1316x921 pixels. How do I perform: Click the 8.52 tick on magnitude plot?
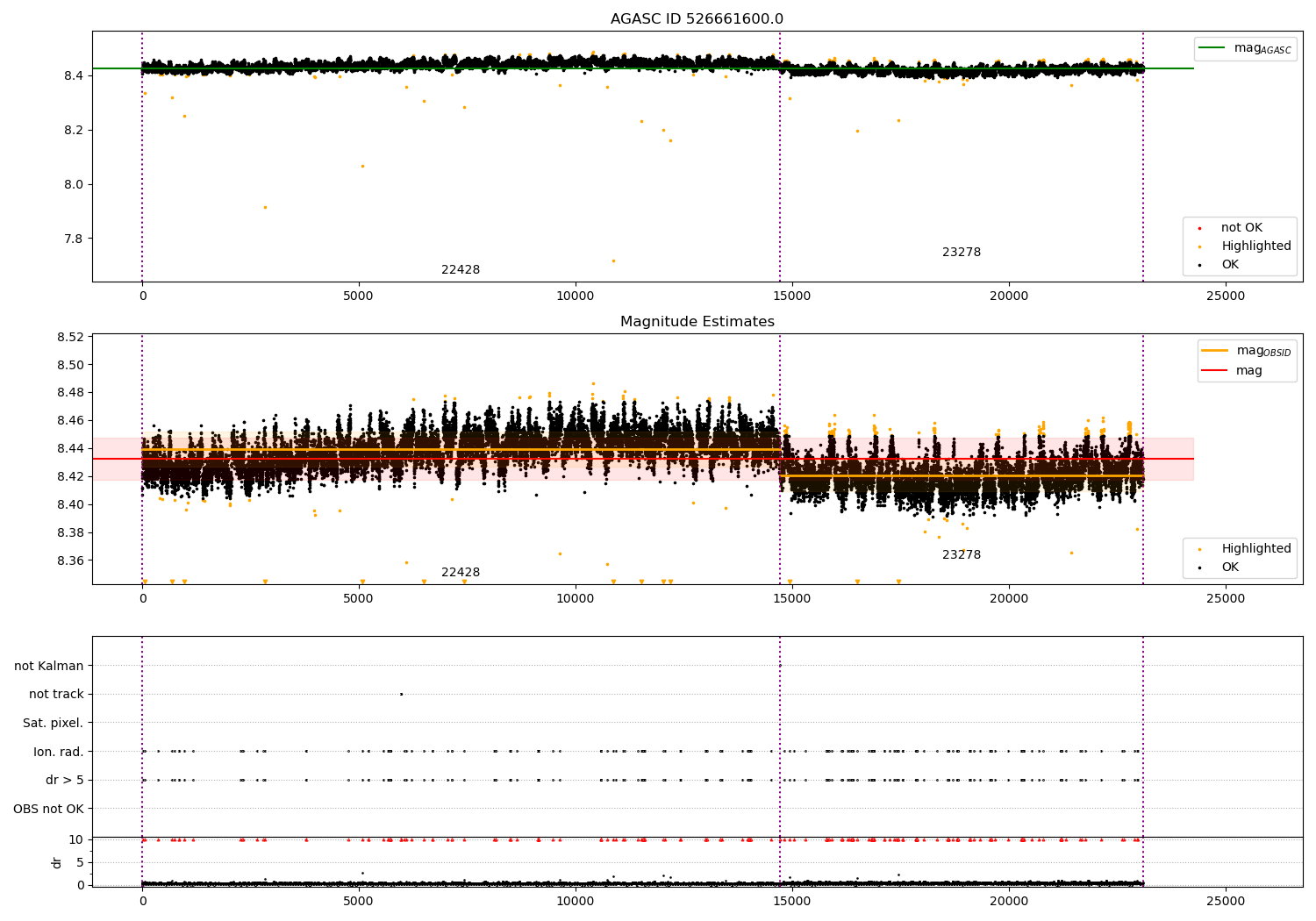point(70,338)
